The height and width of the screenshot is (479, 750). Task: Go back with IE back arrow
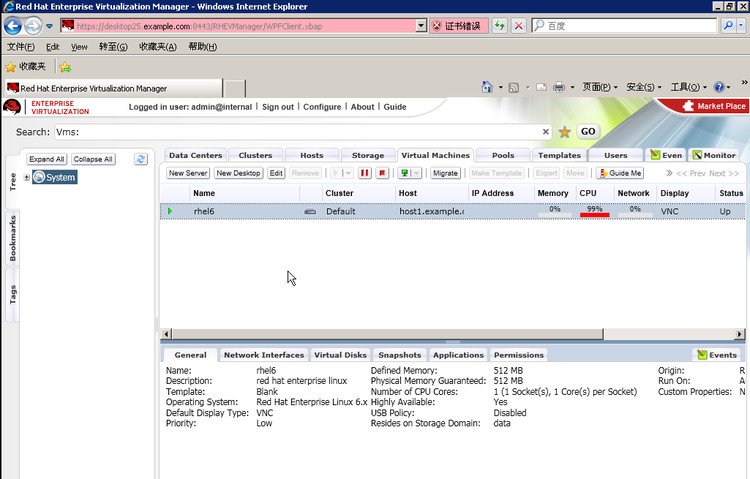(x=13, y=26)
